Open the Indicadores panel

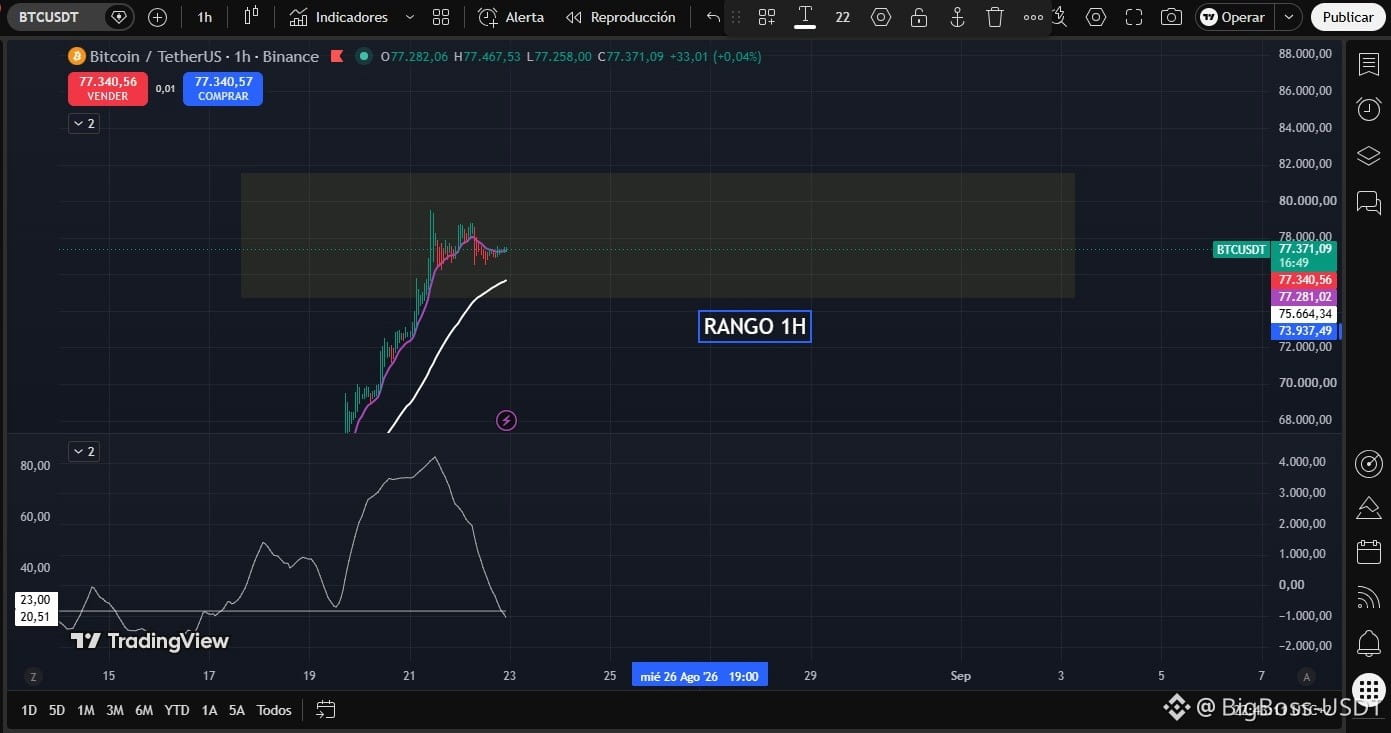pos(338,17)
